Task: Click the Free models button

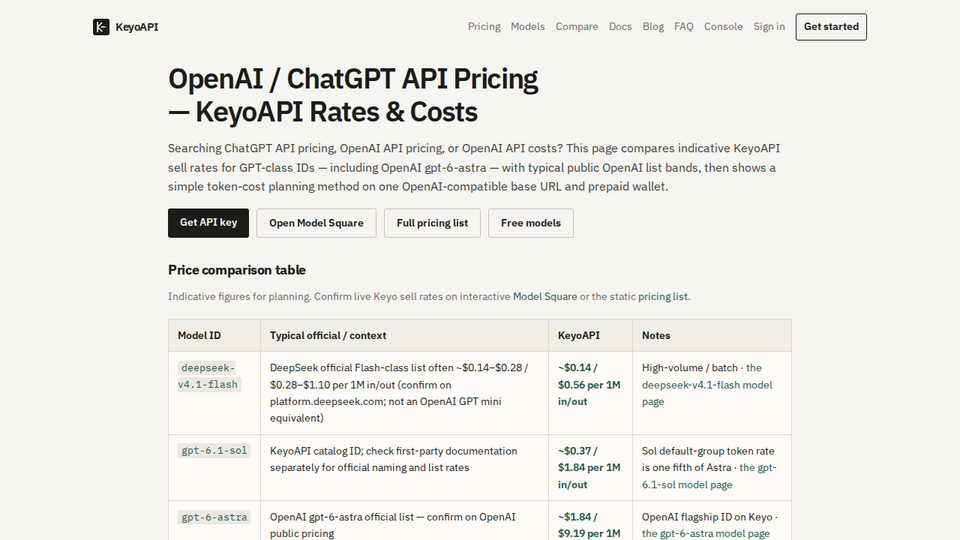Action: tap(531, 223)
